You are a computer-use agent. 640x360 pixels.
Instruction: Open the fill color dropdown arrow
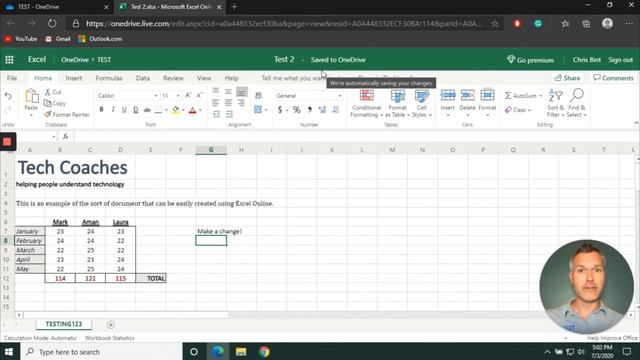click(x=183, y=110)
